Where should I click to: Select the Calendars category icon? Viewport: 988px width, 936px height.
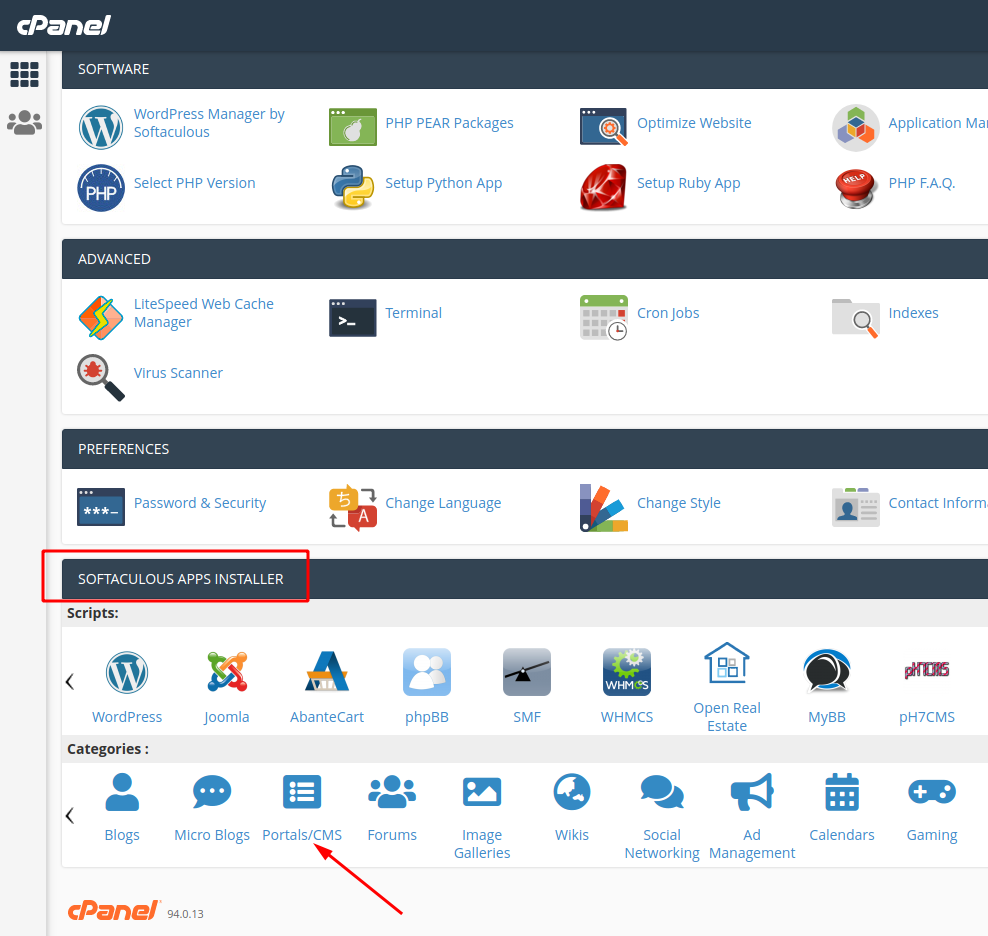(842, 792)
